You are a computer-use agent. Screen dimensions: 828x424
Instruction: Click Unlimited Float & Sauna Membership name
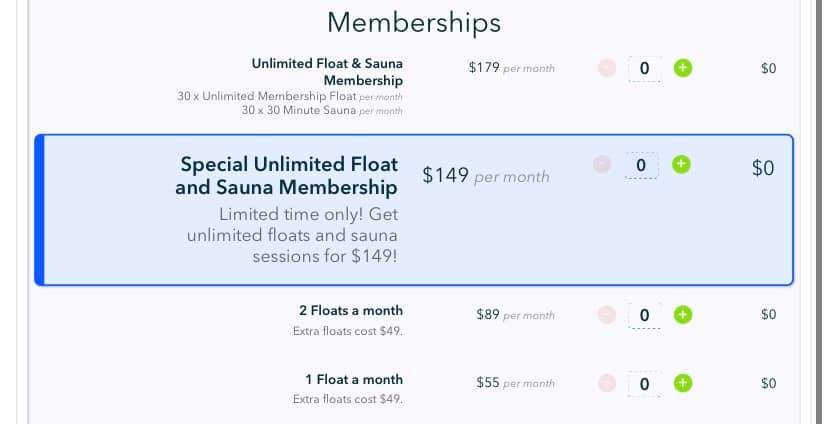(x=327, y=71)
